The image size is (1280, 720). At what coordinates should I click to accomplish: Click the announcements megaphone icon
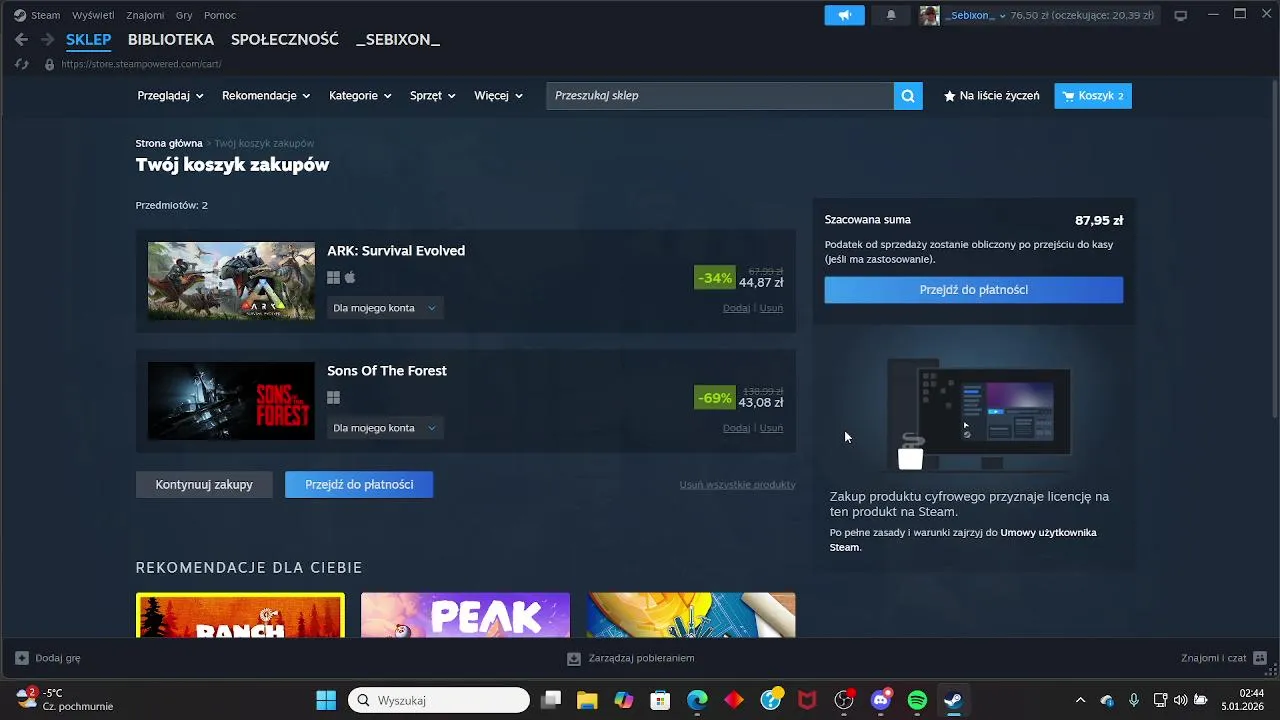pos(844,15)
